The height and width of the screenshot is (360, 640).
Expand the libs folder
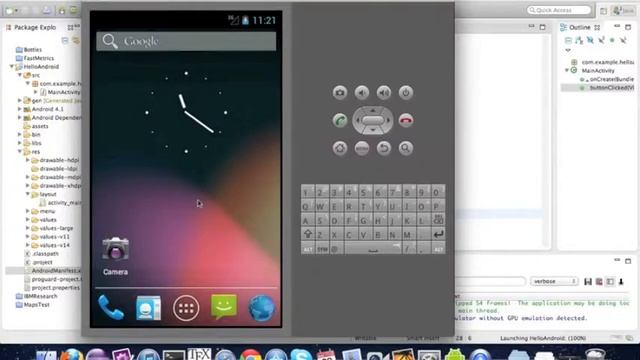point(20,143)
